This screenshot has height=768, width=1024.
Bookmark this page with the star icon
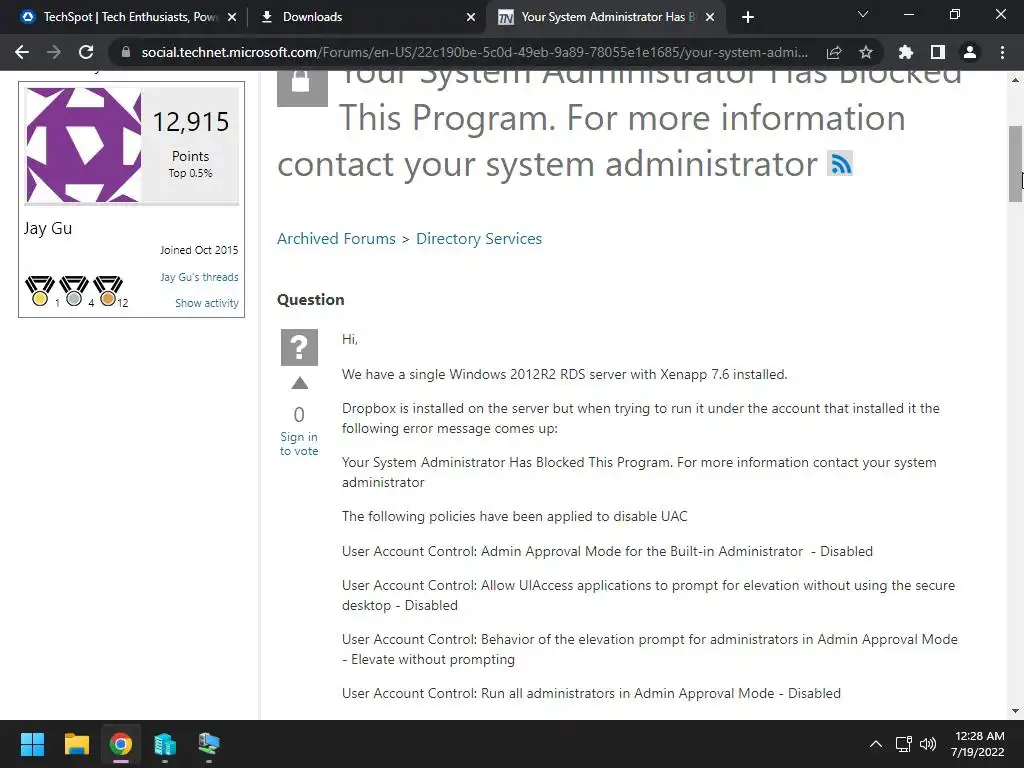(866, 52)
